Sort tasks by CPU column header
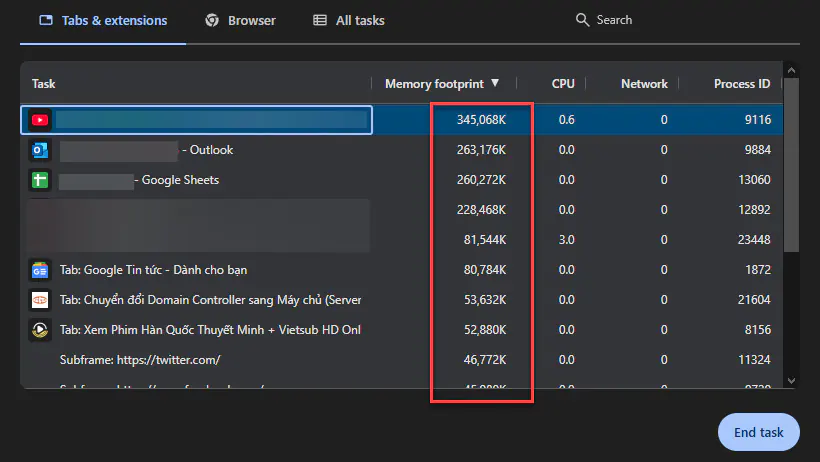The image size is (820, 462). pos(563,84)
